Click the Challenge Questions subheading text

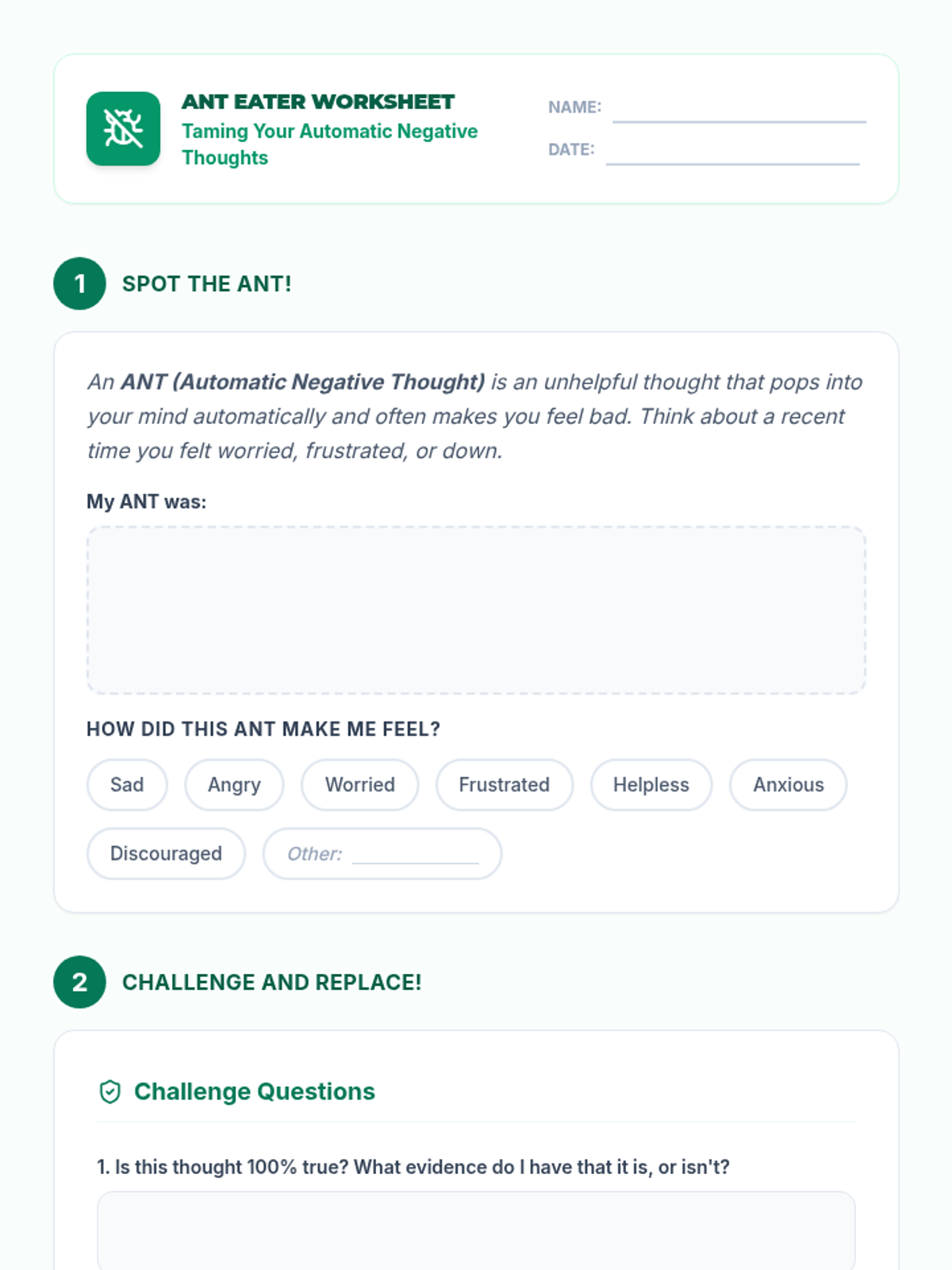[x=255, y=1092]
